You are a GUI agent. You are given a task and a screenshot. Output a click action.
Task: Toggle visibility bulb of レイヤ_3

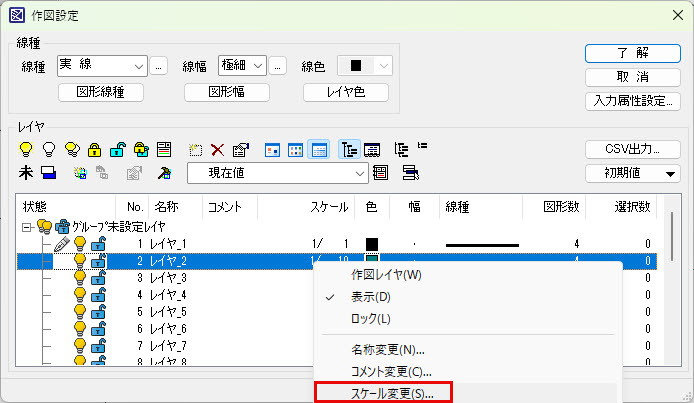80,277
